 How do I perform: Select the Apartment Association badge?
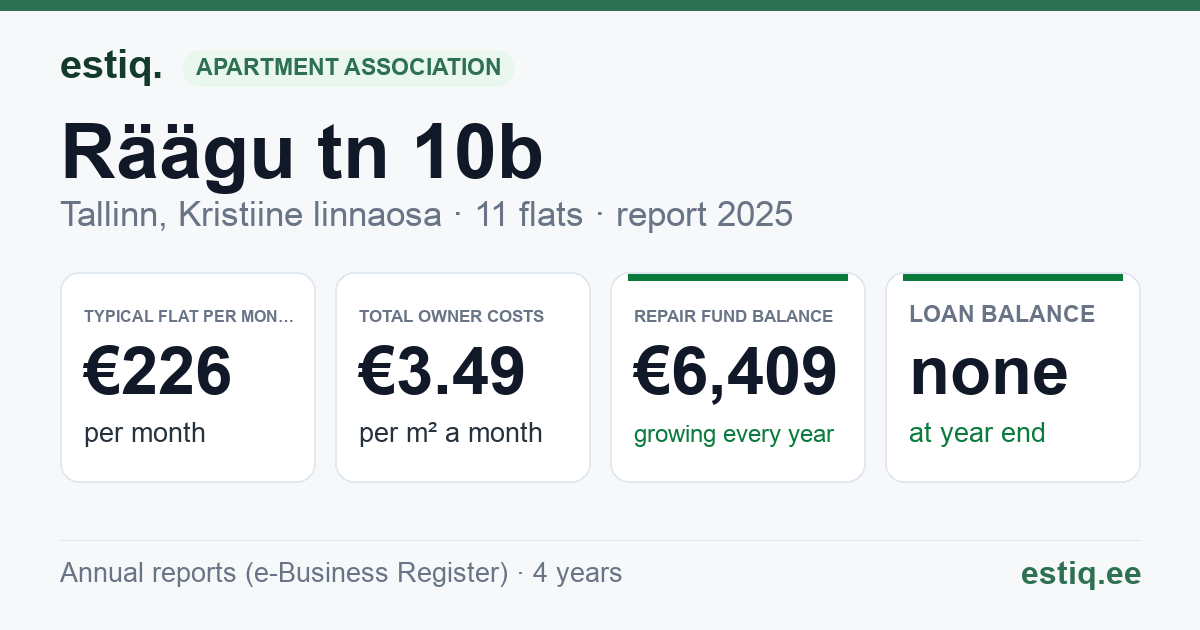pos(348,67)
